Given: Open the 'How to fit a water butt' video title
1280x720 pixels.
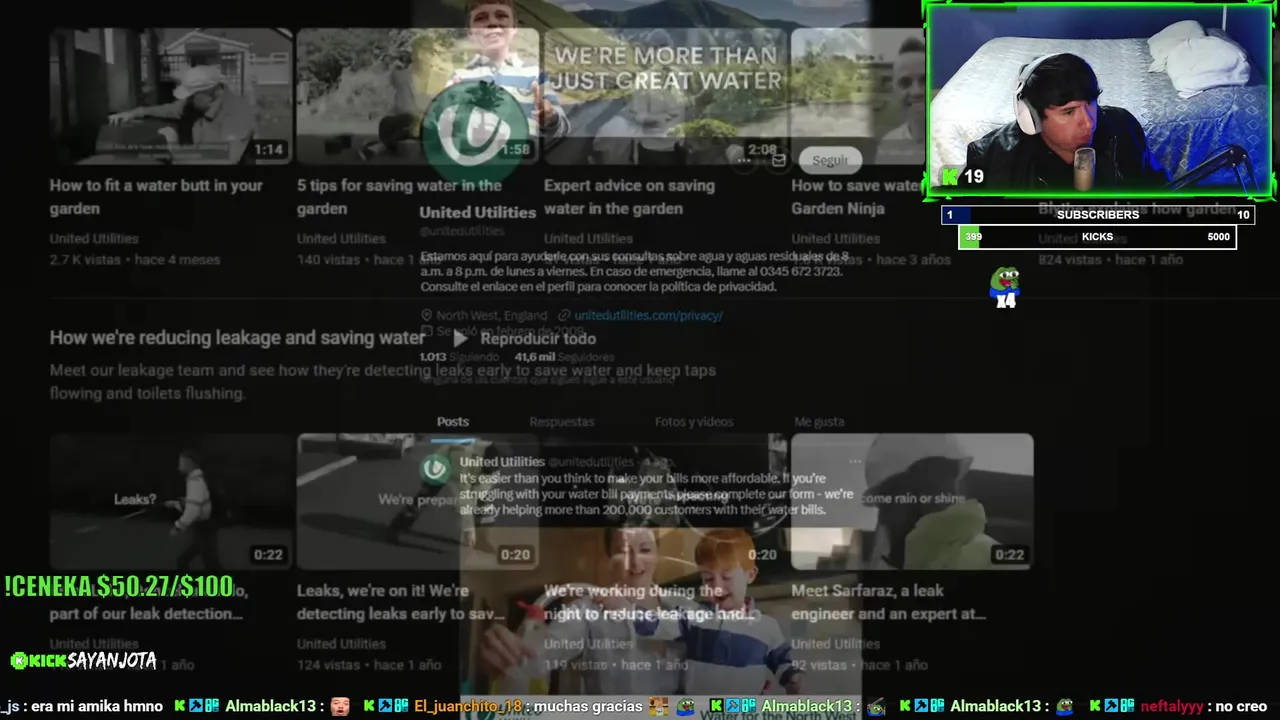Looking at the screenshot, I should point(156,197).
